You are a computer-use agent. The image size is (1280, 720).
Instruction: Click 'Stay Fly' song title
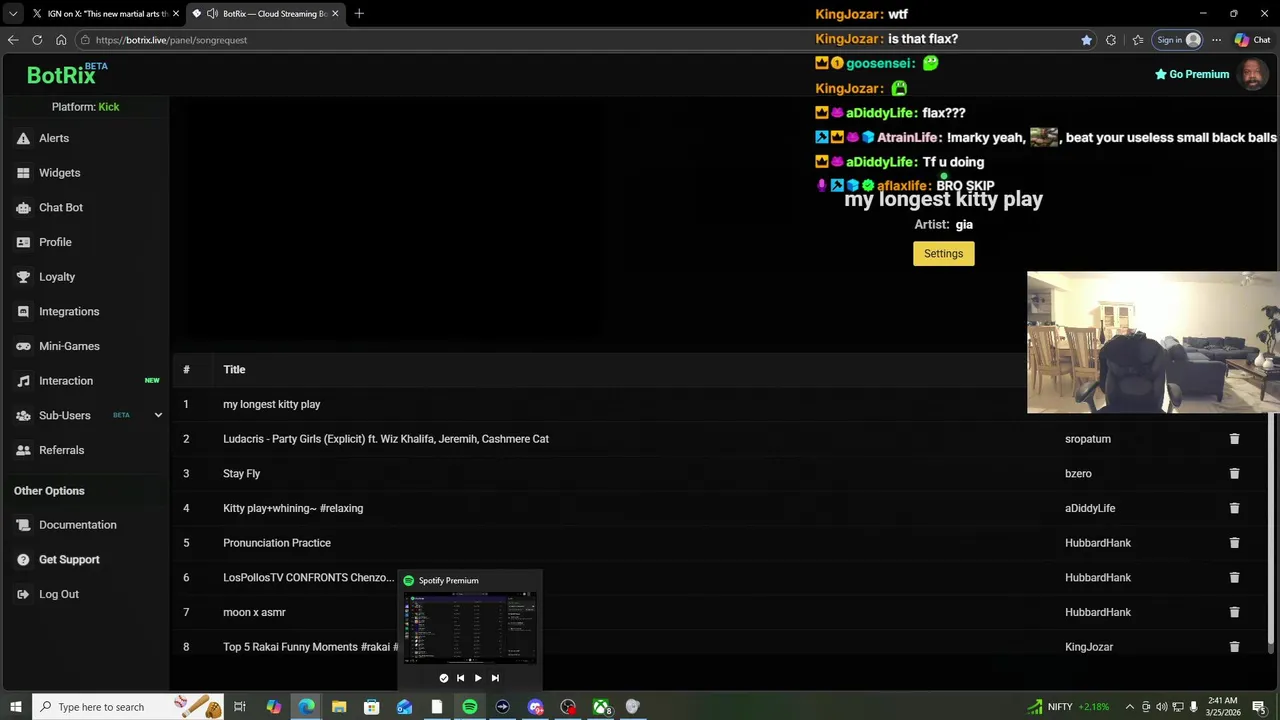(241, 474)
